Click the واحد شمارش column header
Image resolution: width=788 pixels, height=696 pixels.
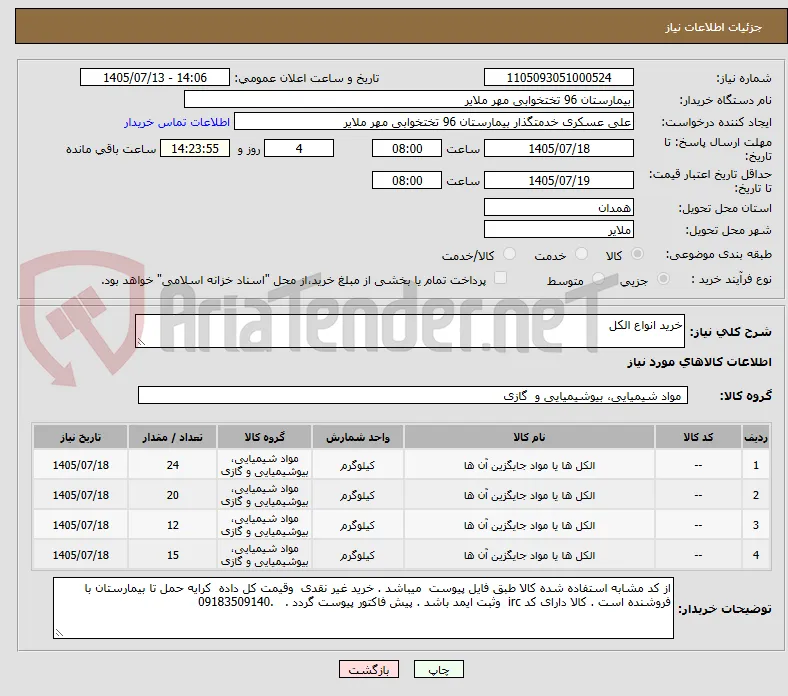[x=358, y=437]
